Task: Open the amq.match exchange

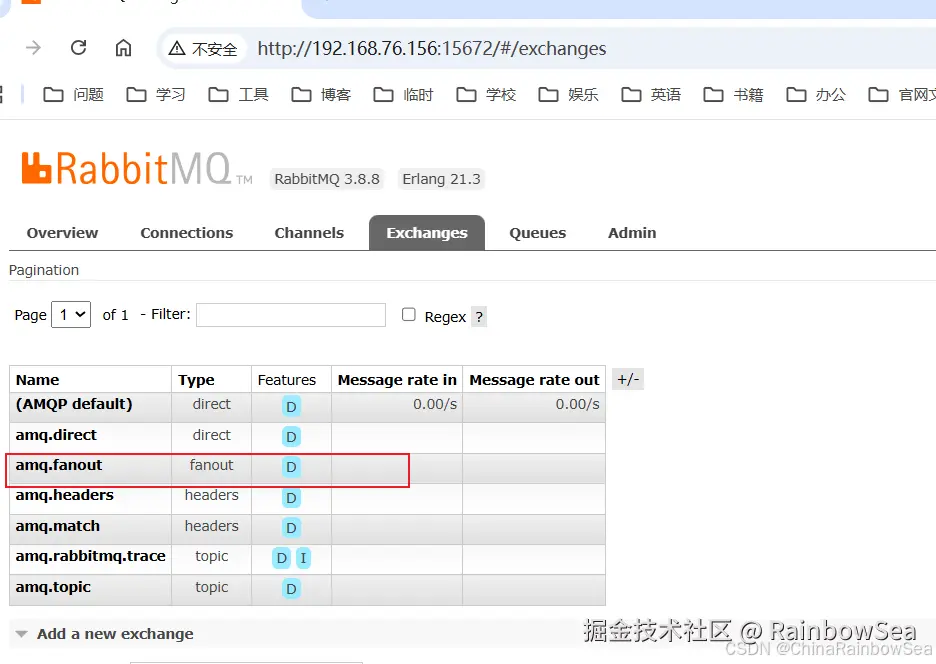Action: click(58, 526)
